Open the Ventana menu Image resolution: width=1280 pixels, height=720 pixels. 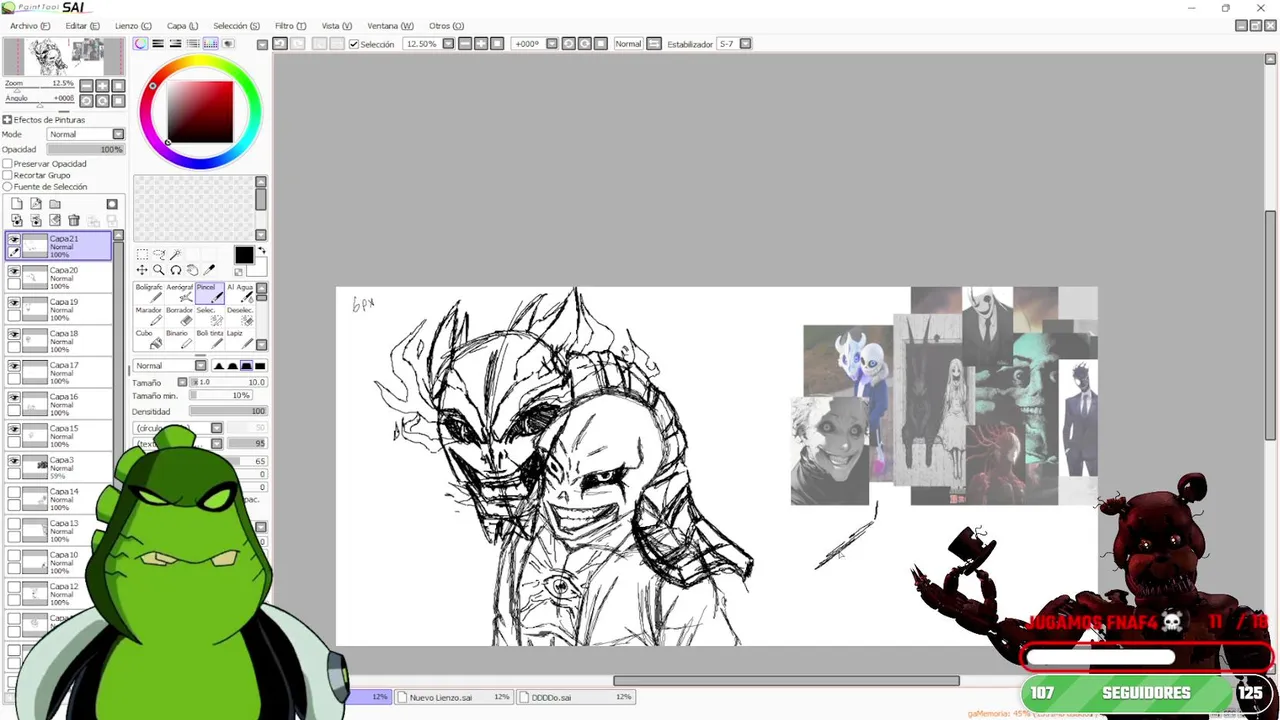coord(390,26)
